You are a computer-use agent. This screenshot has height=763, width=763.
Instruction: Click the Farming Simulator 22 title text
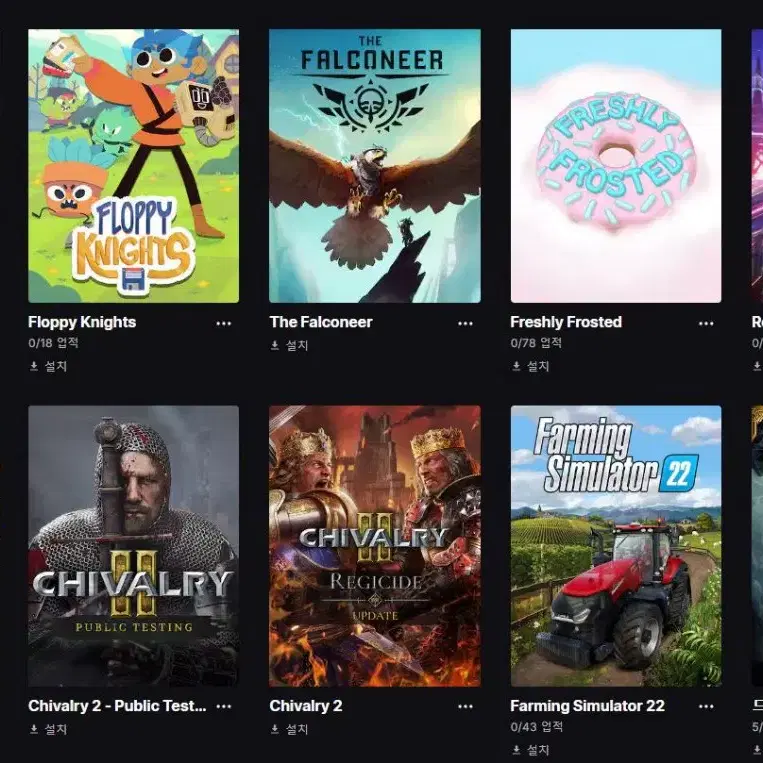(587, 706)
